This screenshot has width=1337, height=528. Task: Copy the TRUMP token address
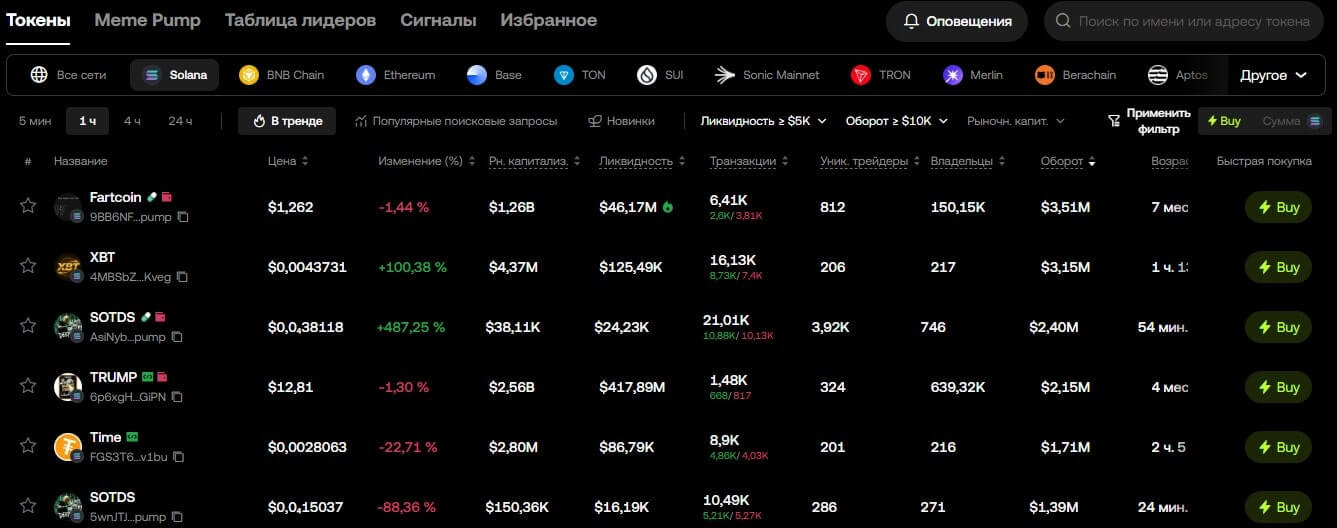[177, 397]
